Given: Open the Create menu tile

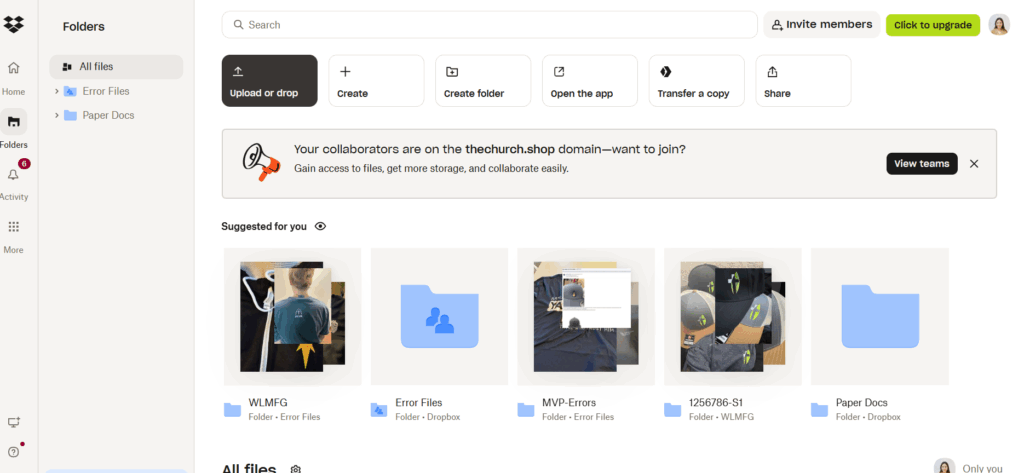Looking at the screenshot, I should [376, 81].
